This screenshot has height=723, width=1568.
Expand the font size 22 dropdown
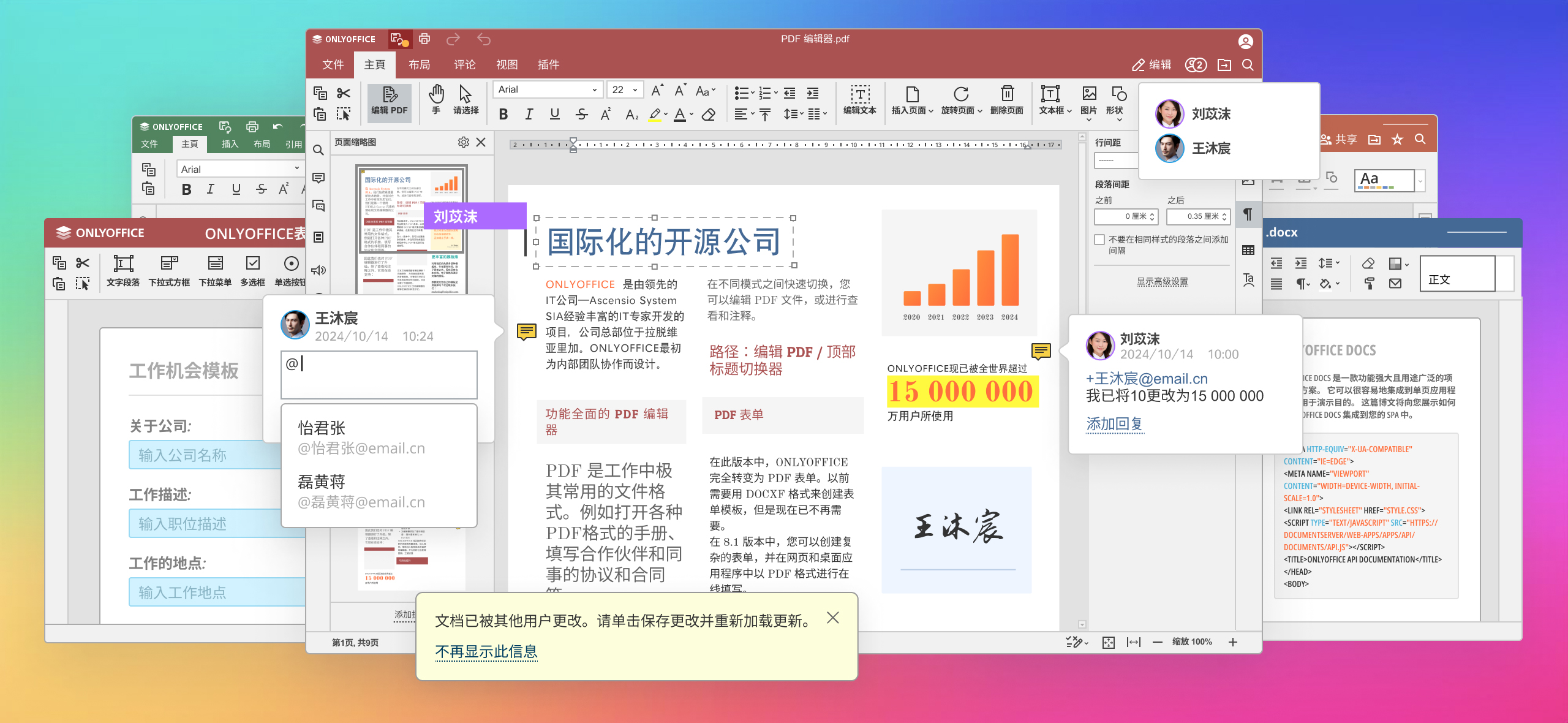(x=635, y=89)
